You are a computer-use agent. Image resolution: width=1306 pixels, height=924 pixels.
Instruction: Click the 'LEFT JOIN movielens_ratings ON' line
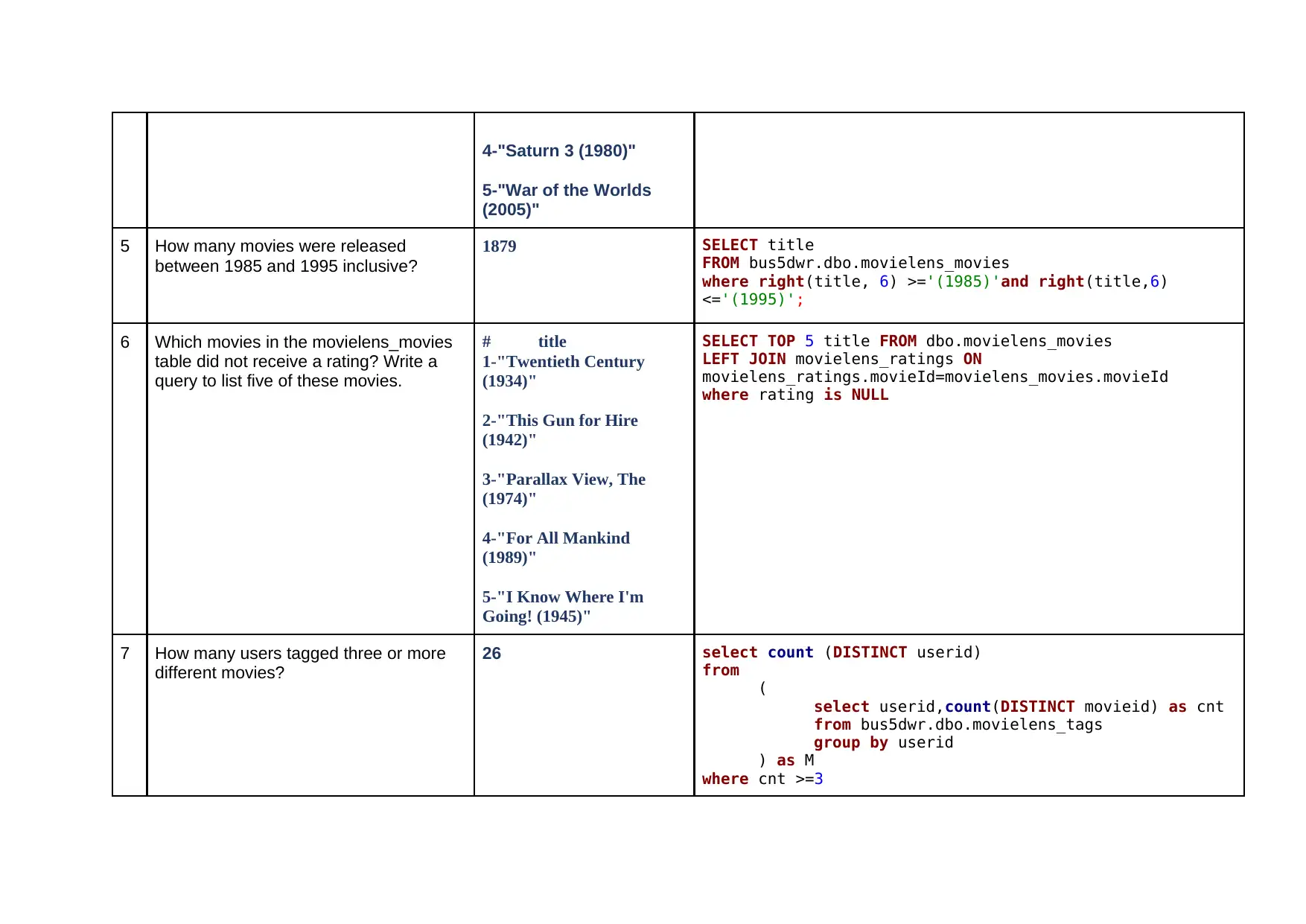tap(841, 359)
